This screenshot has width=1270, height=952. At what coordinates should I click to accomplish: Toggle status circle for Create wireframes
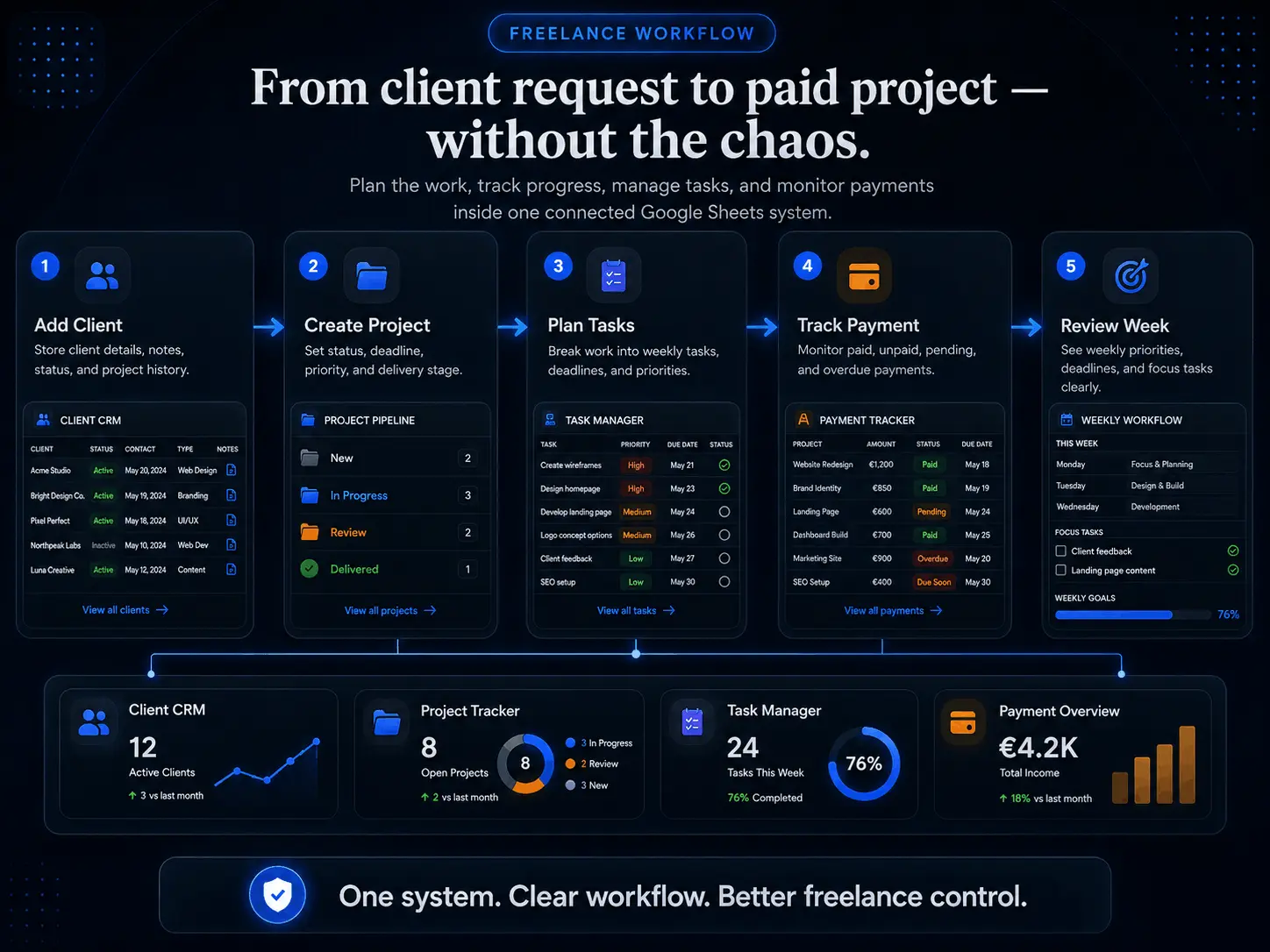(x=724, y=465)
